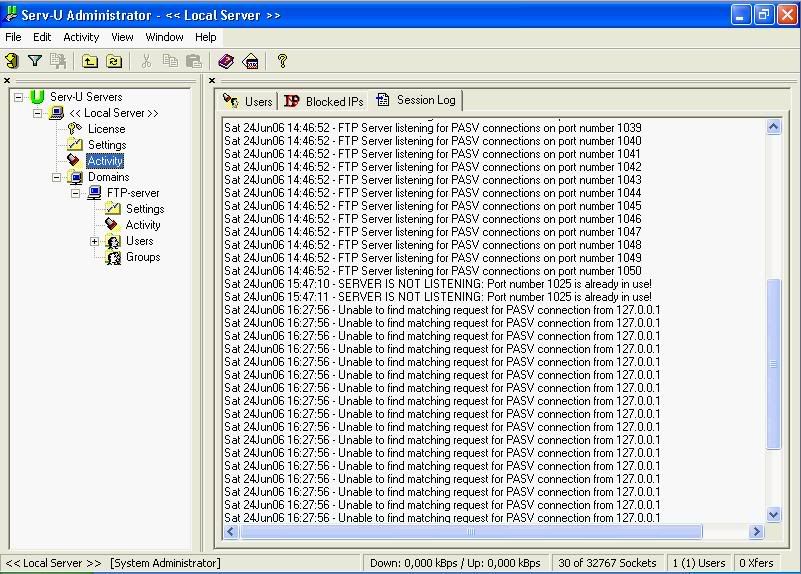Switch to the Users tab
Viewport: 801px width, 574px height.
pos(248,101)
